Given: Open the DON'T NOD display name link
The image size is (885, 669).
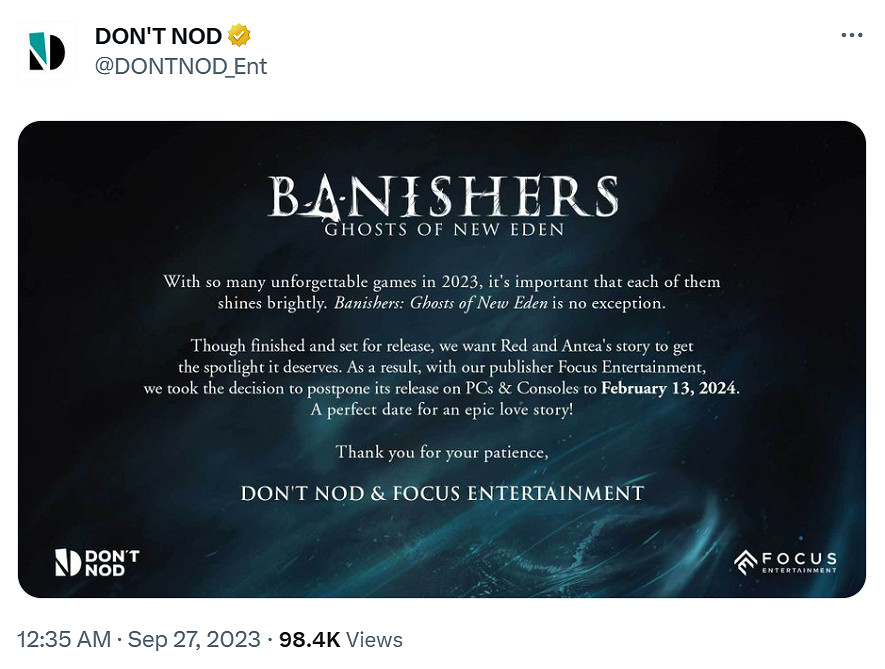Looking at the screenshot, I should coord(158,37).
